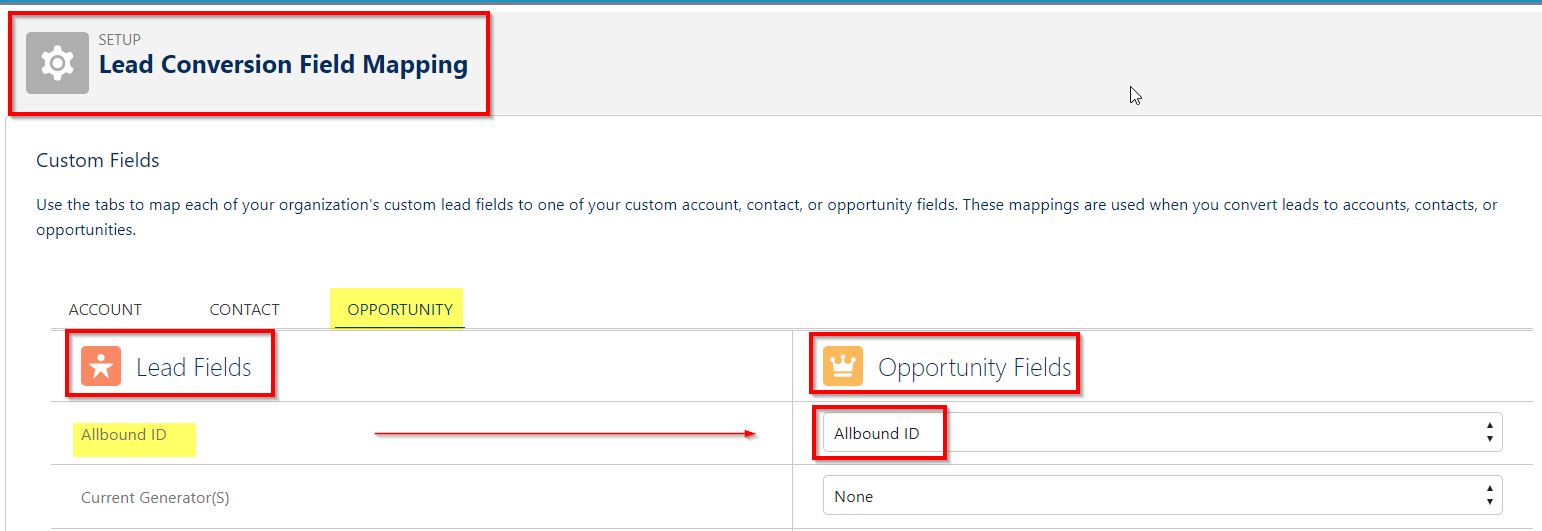
Task: Click the arrows on the None picklist
Action: pyautogui.click(x=1489, y=496)
